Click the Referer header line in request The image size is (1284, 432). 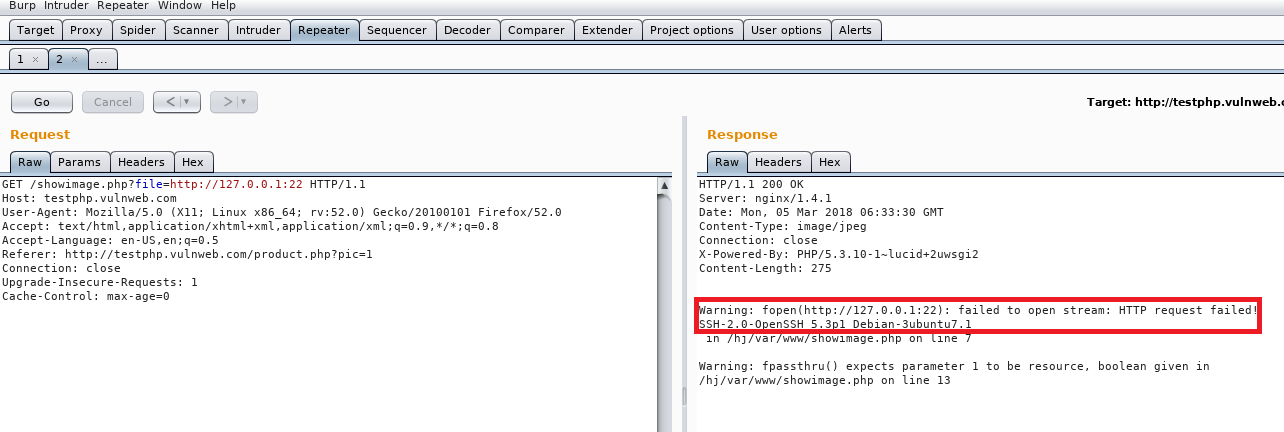(x=187, y=255)
